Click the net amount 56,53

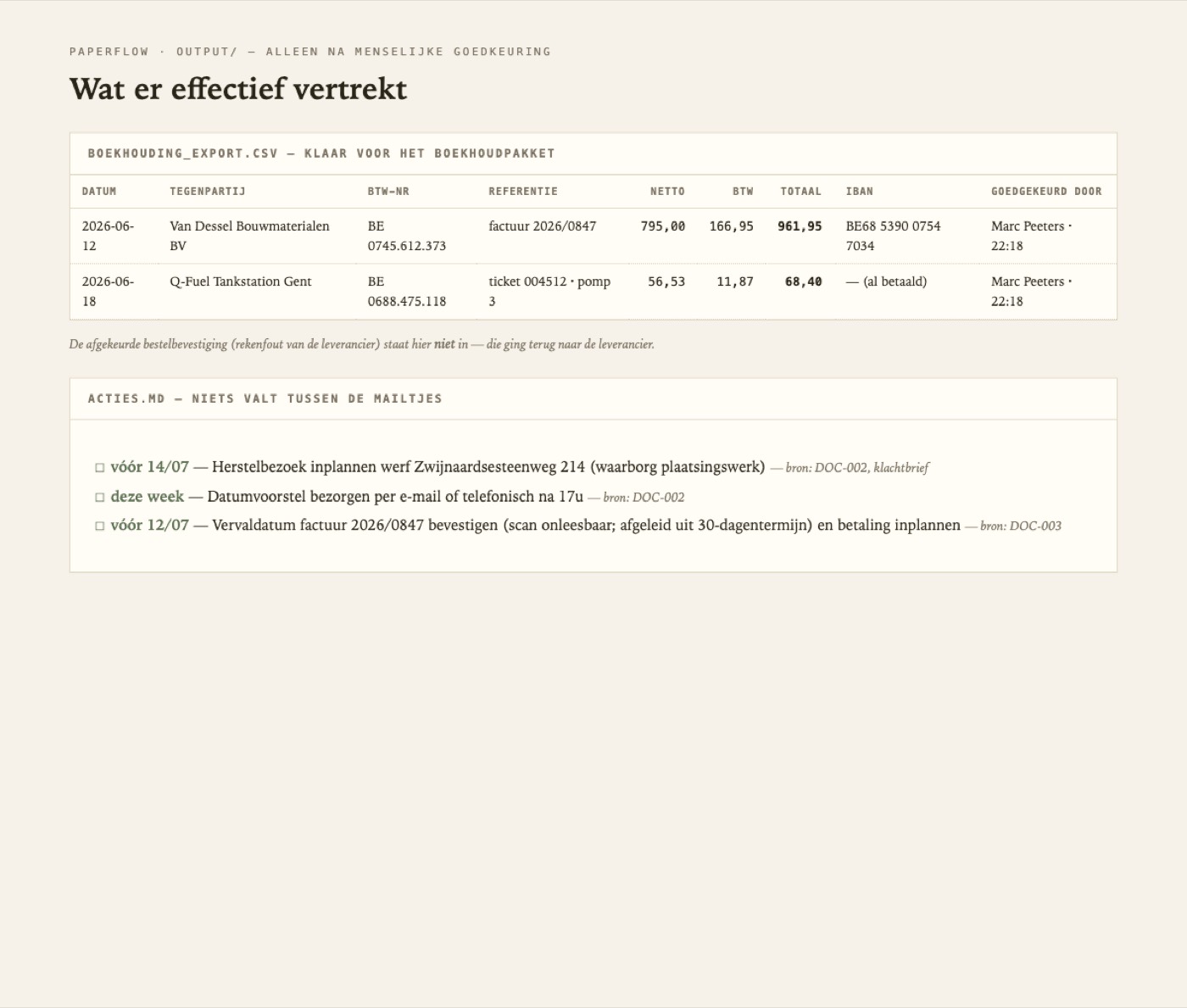pos(666,281)
